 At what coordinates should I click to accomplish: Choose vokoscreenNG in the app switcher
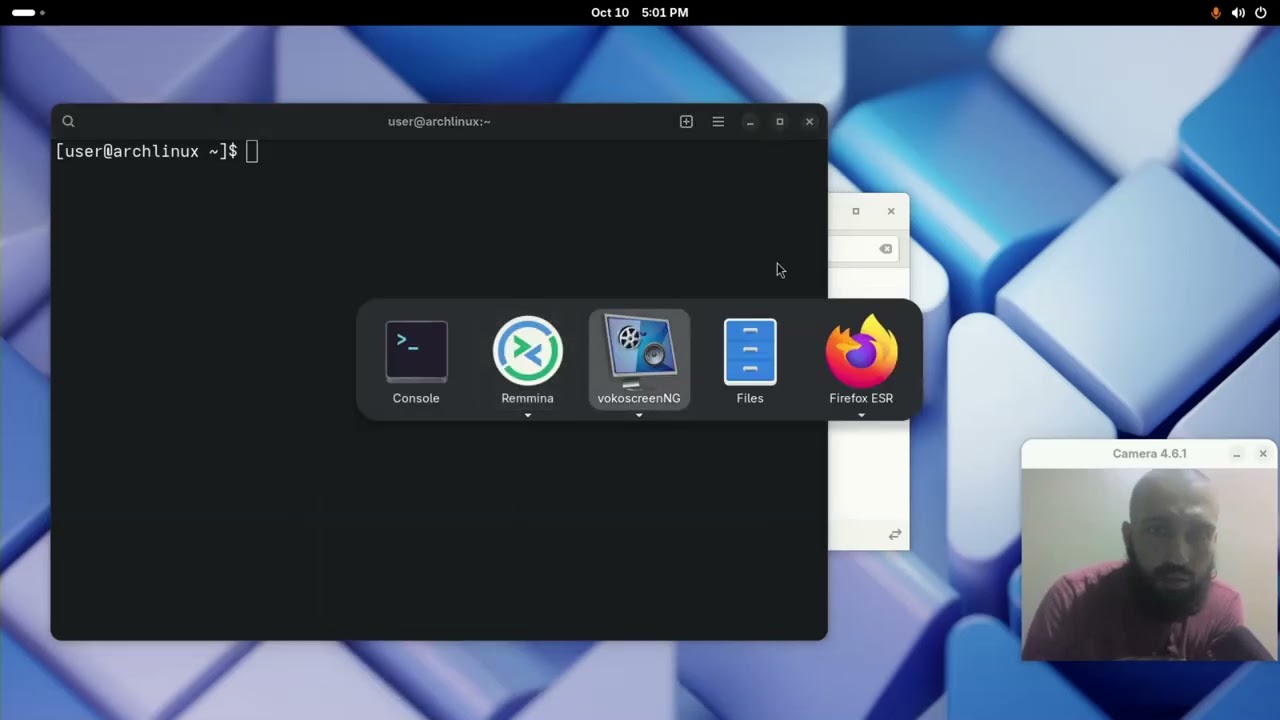[x=639, y=361]
